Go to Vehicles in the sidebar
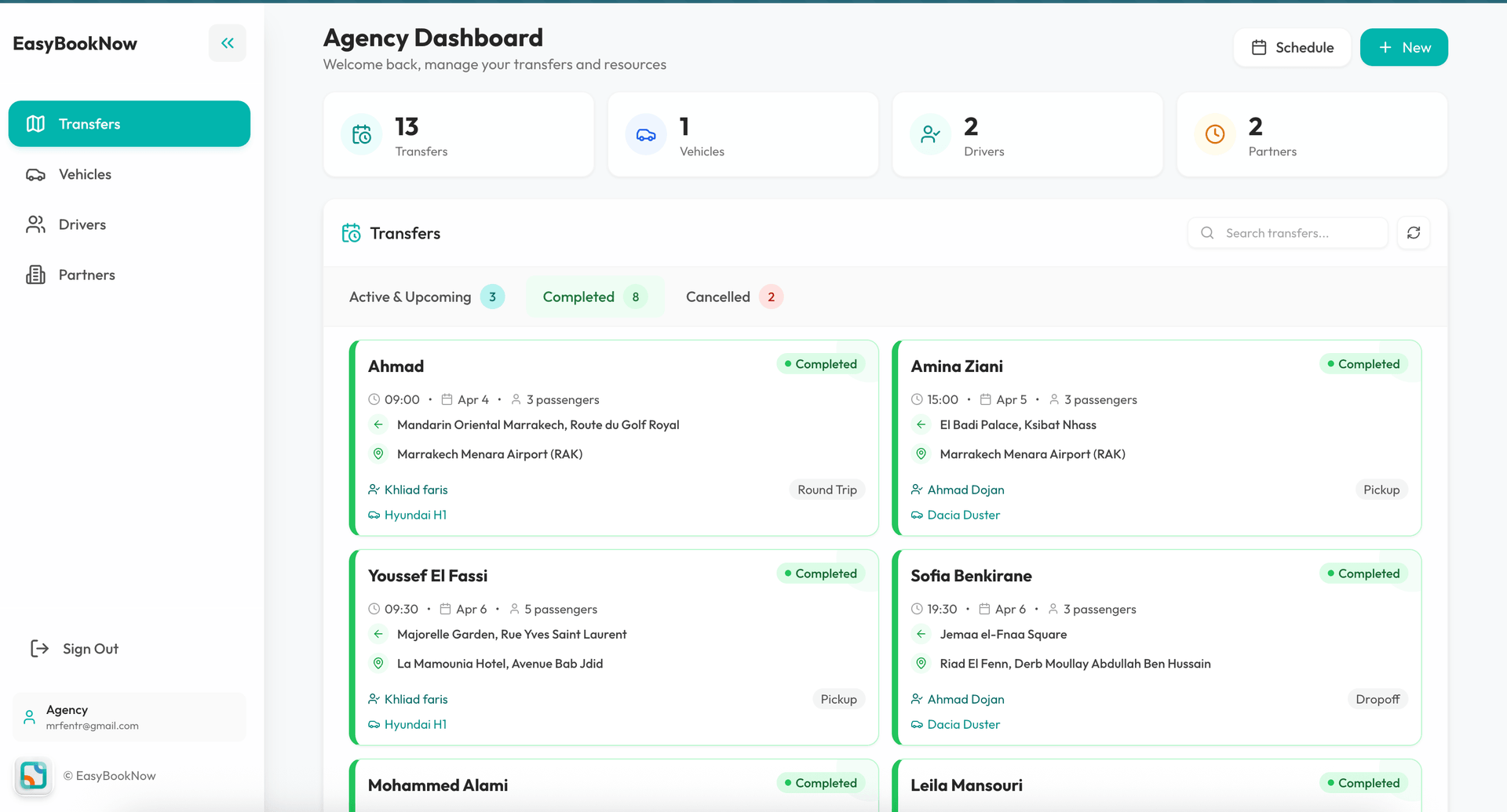Image resolution: width=1507 pixels, height=812 pixels. (x=130, y=174)
